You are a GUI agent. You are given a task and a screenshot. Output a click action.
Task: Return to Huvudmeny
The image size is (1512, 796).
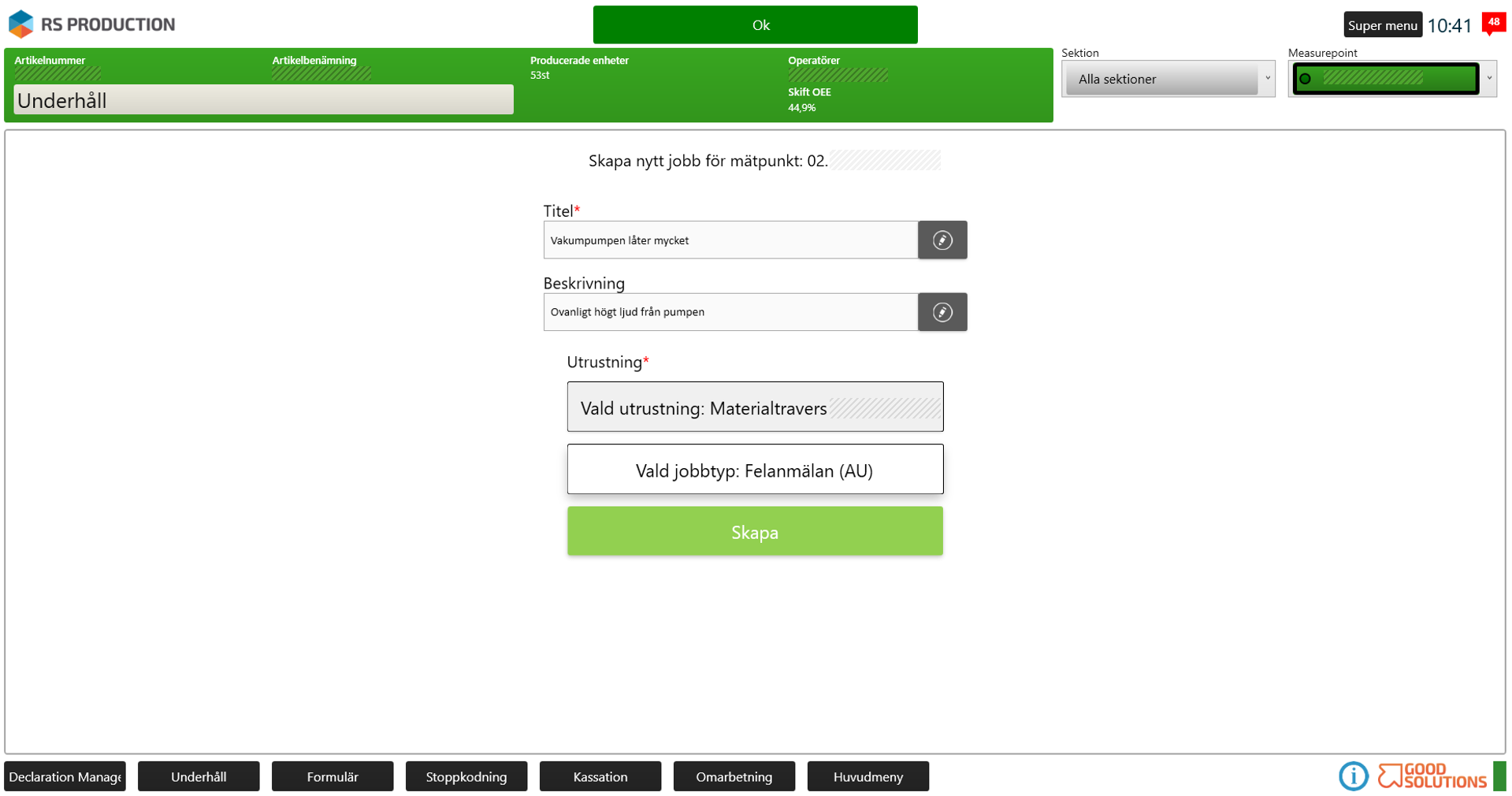tap(868, 776)
